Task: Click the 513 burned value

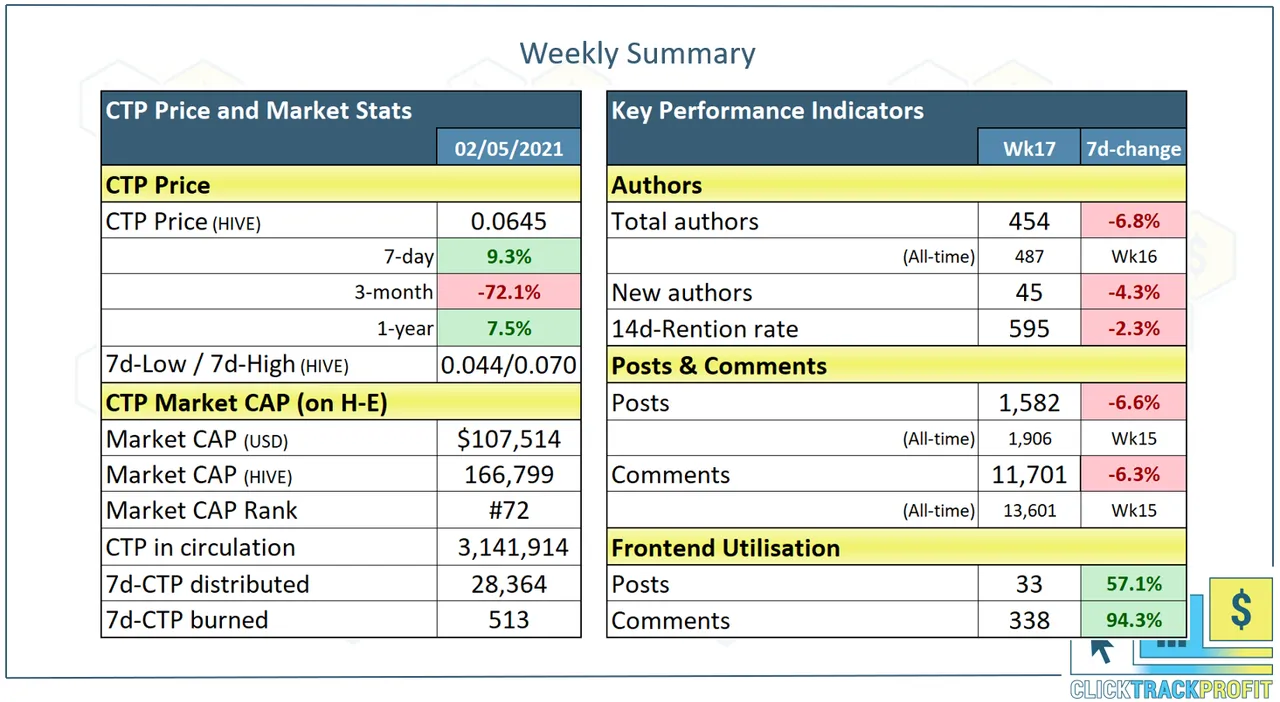Action: 509,620
